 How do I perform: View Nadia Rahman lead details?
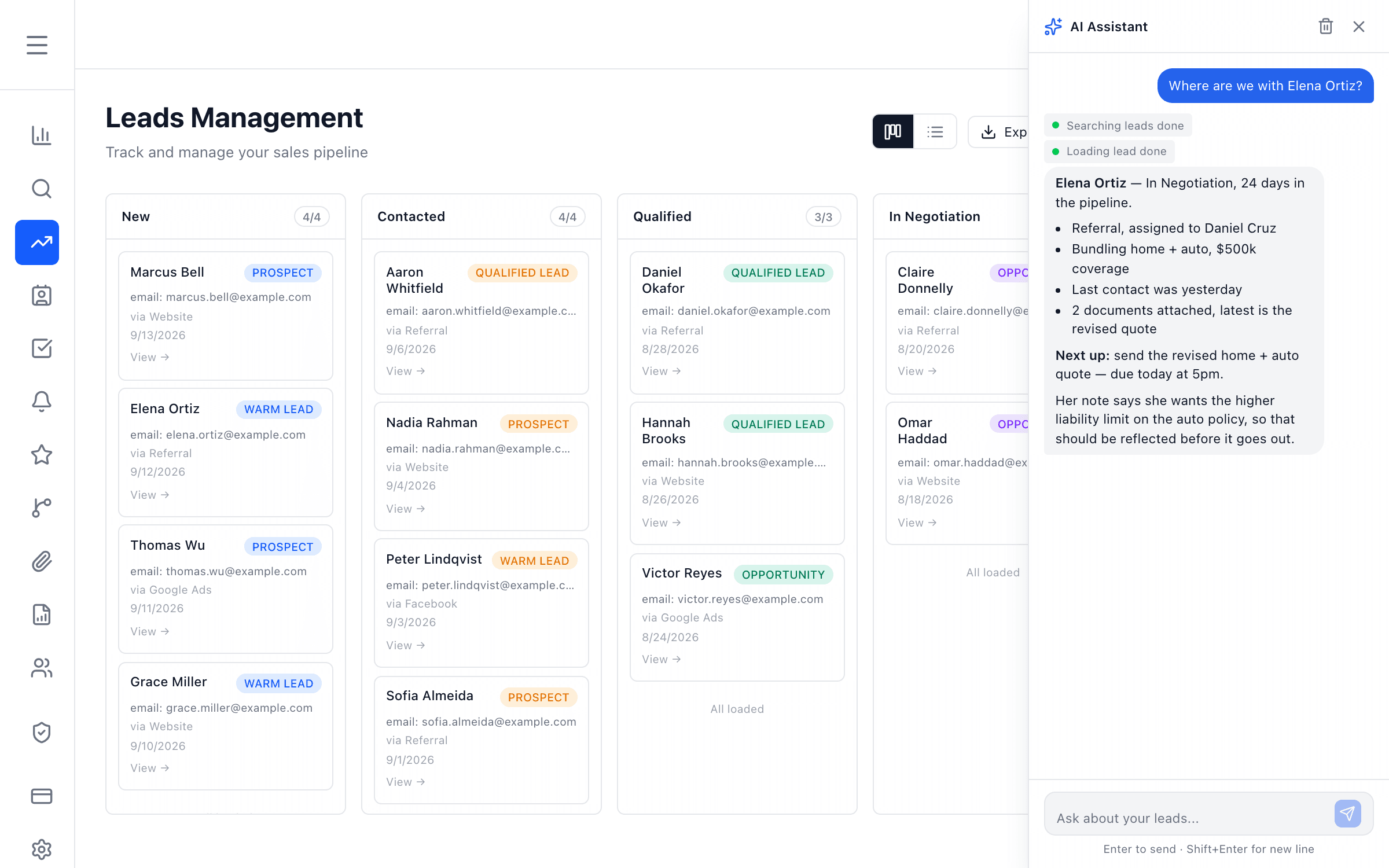[x=405, y=509]
